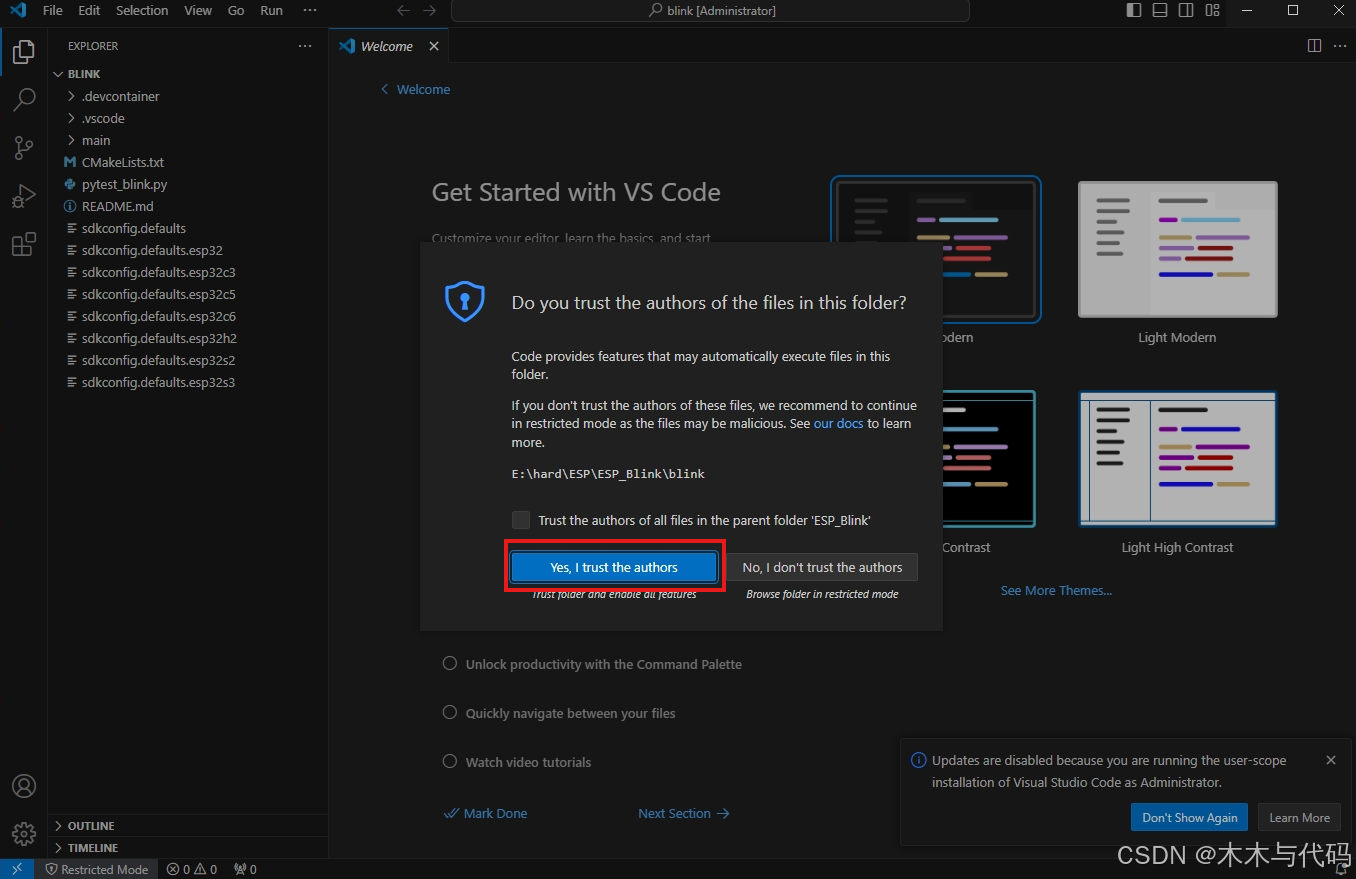Viewport: 1356px width, 879px height.
Task: Choose the Dark Modern theme preview
Action: click(x=936, y=250)
